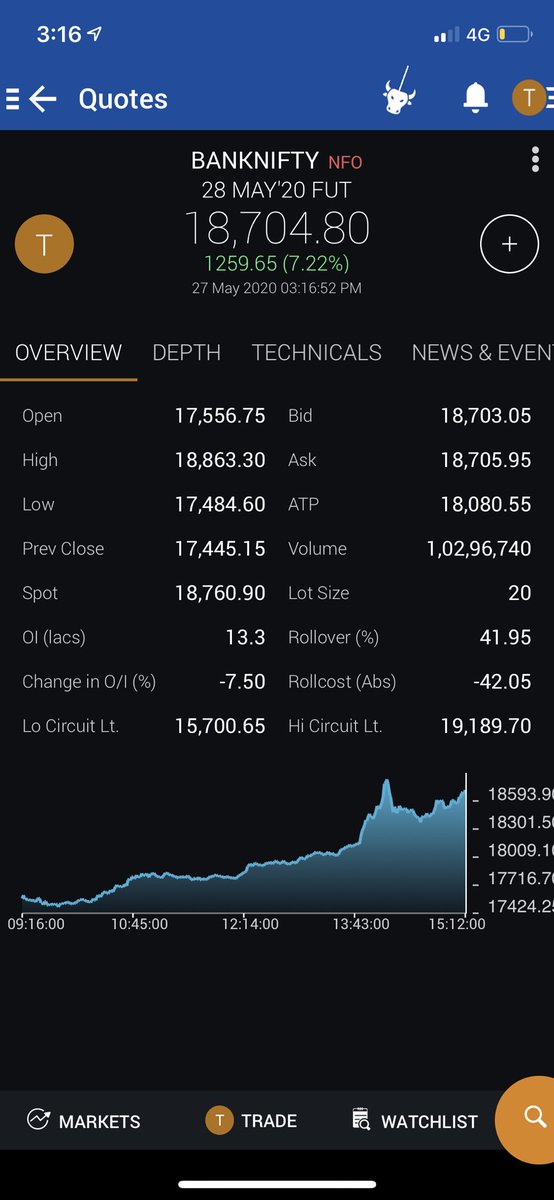Add BANKNIFTY to watchlist with plus button
The image size is (554, 1200).
[509, 243]
